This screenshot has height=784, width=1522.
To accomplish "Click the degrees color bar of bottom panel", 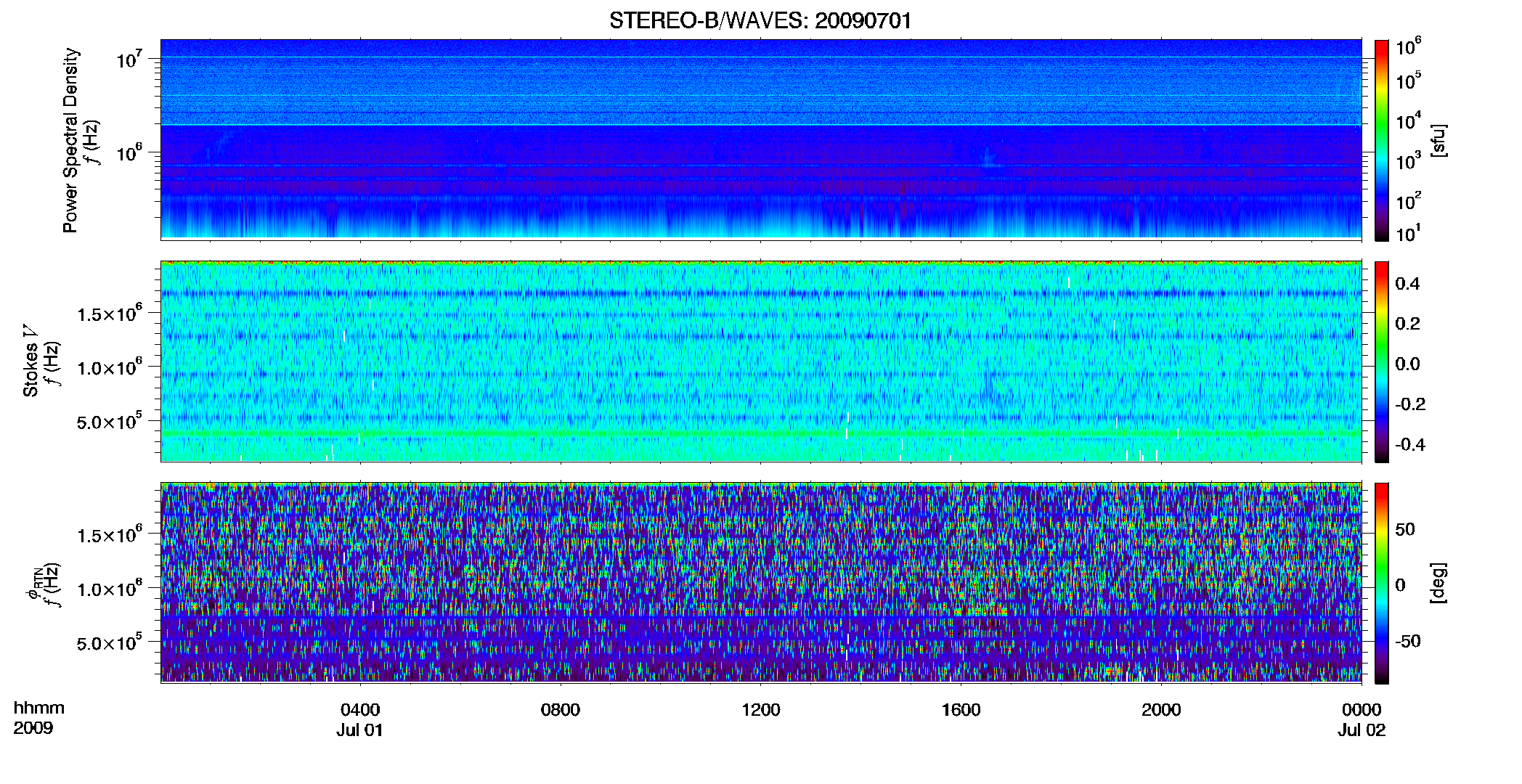I will 1382,583.
